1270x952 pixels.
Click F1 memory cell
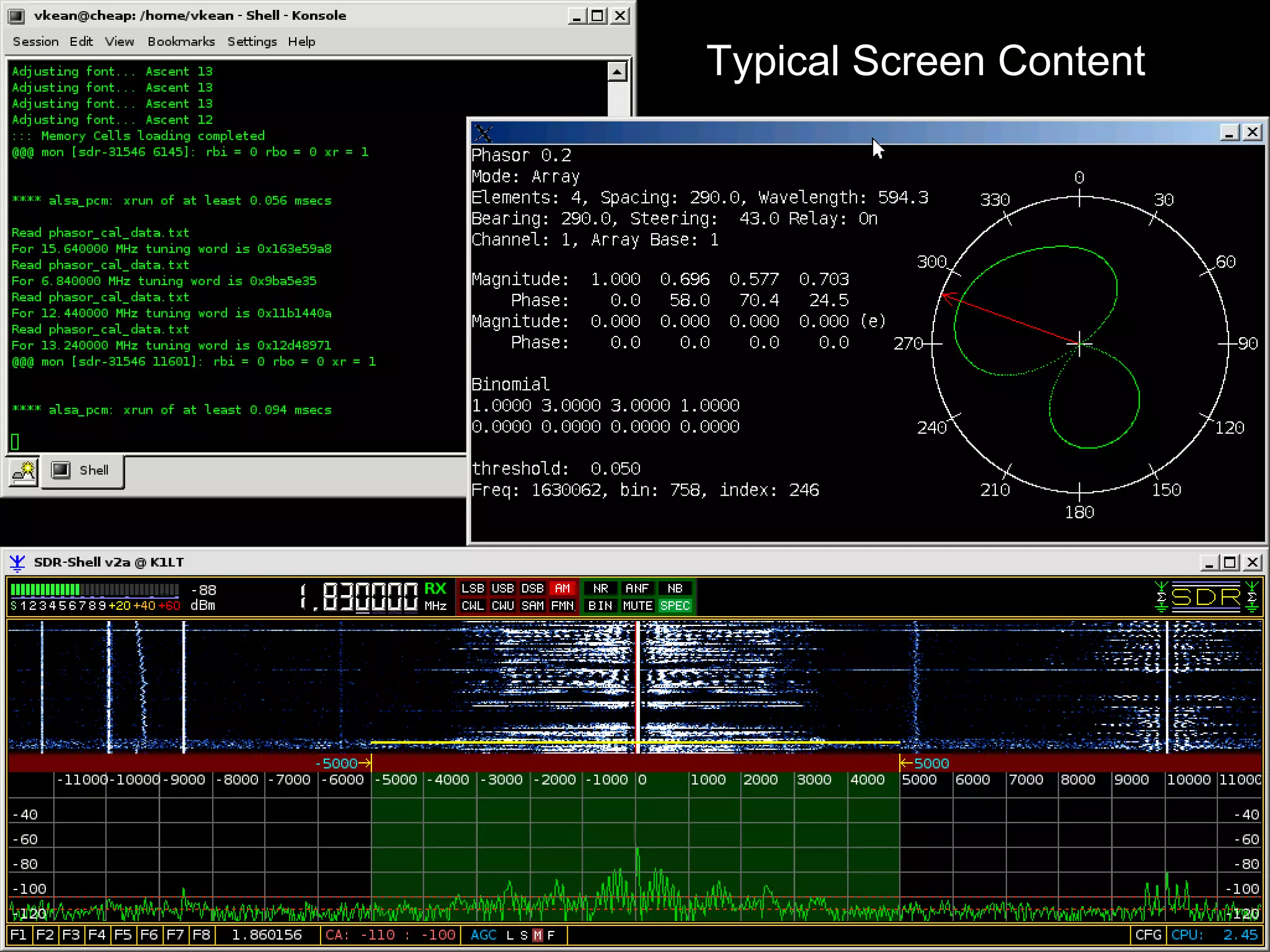[19, 935]
